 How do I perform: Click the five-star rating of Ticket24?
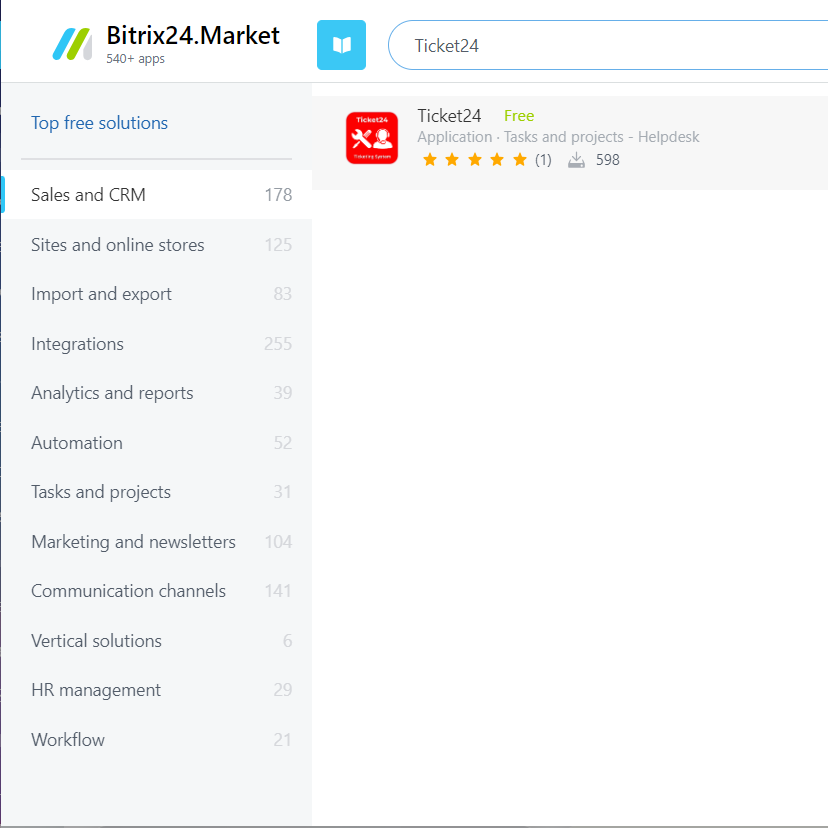point(475,160)
